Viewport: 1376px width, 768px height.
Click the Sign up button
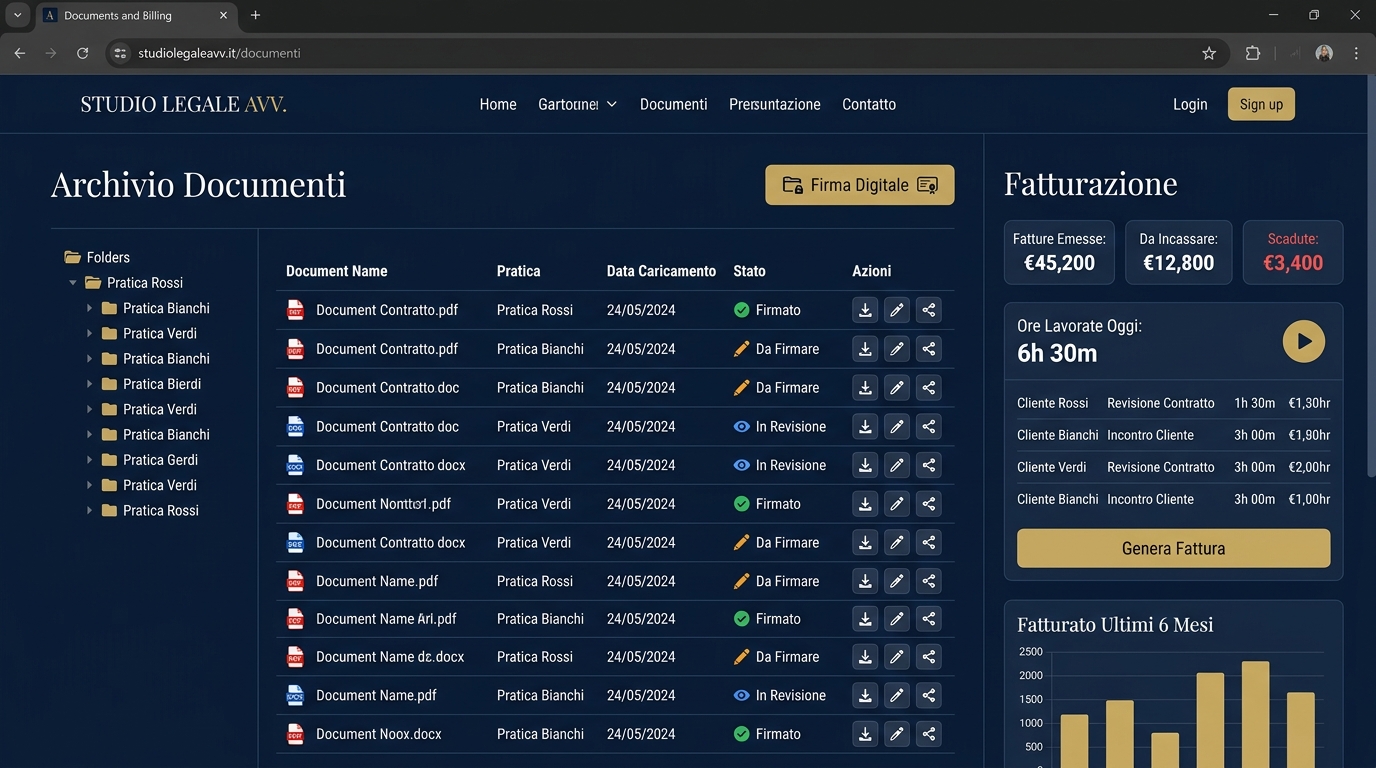tap(1261, 104)
